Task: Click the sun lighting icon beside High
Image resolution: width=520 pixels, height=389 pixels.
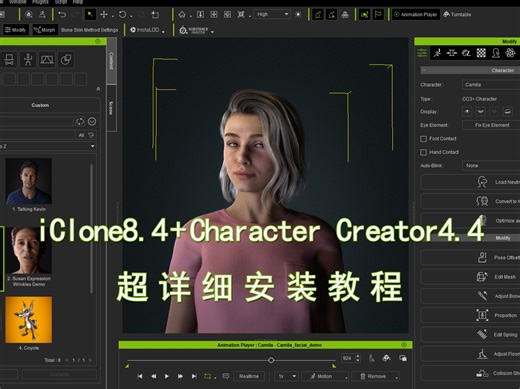Action: pos(298,14)
